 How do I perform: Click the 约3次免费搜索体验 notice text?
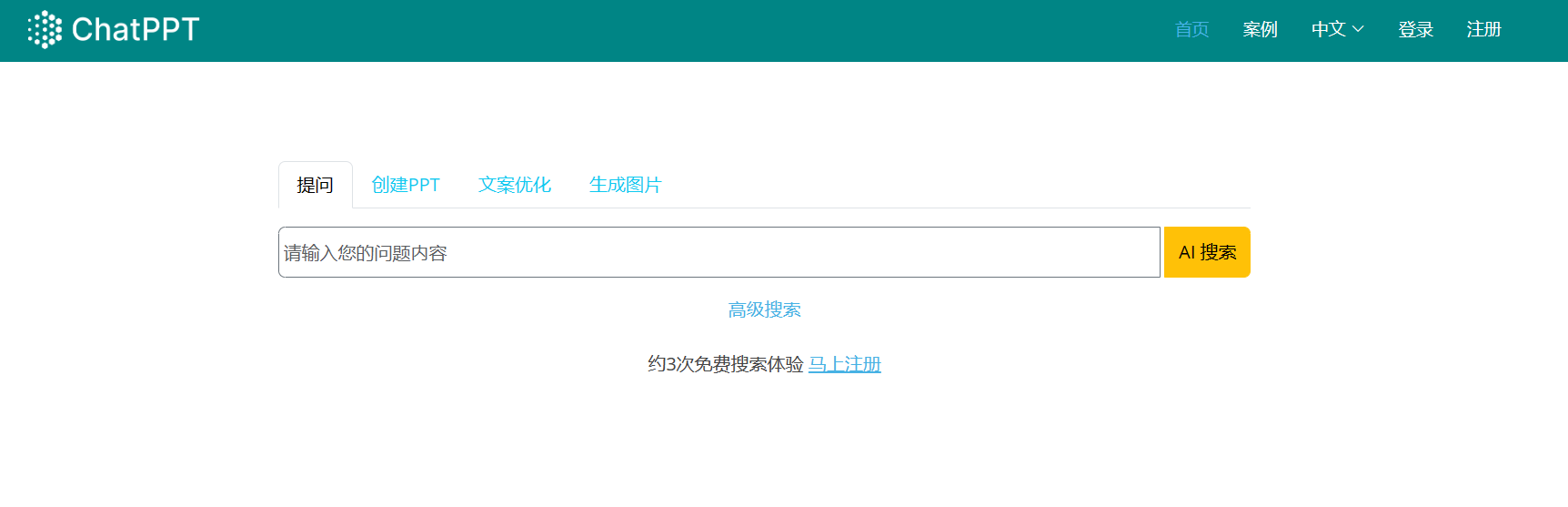pyautogui.click(x=725, y=365)
